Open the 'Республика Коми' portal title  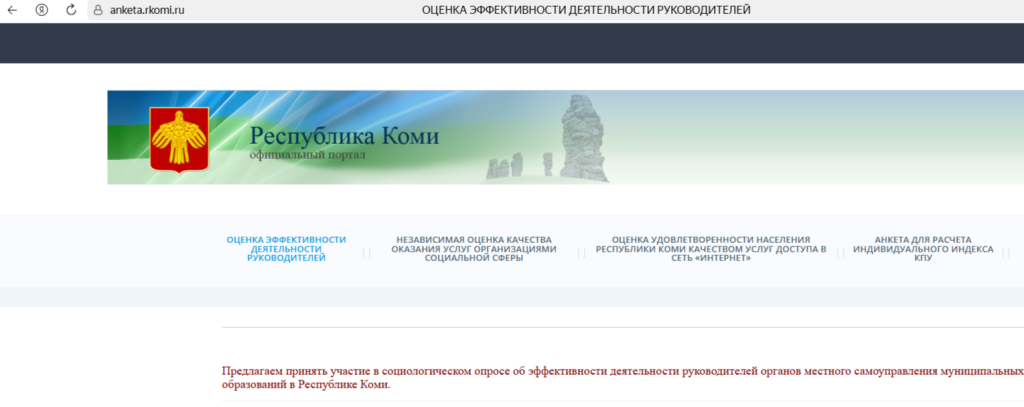(344, 136)
